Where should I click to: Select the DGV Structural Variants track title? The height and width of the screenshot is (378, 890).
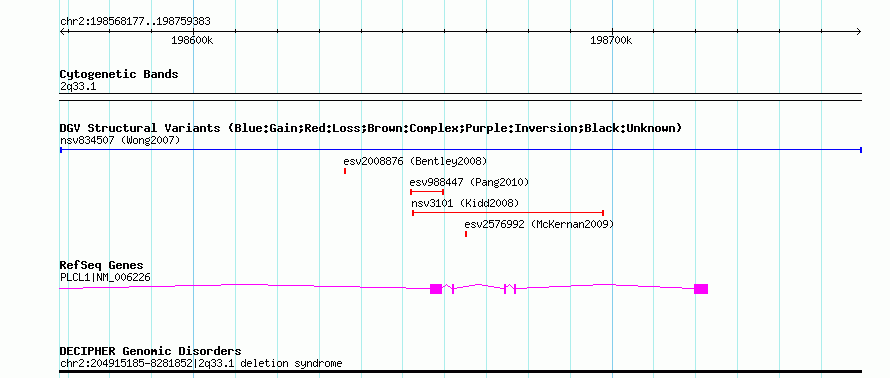371,128
